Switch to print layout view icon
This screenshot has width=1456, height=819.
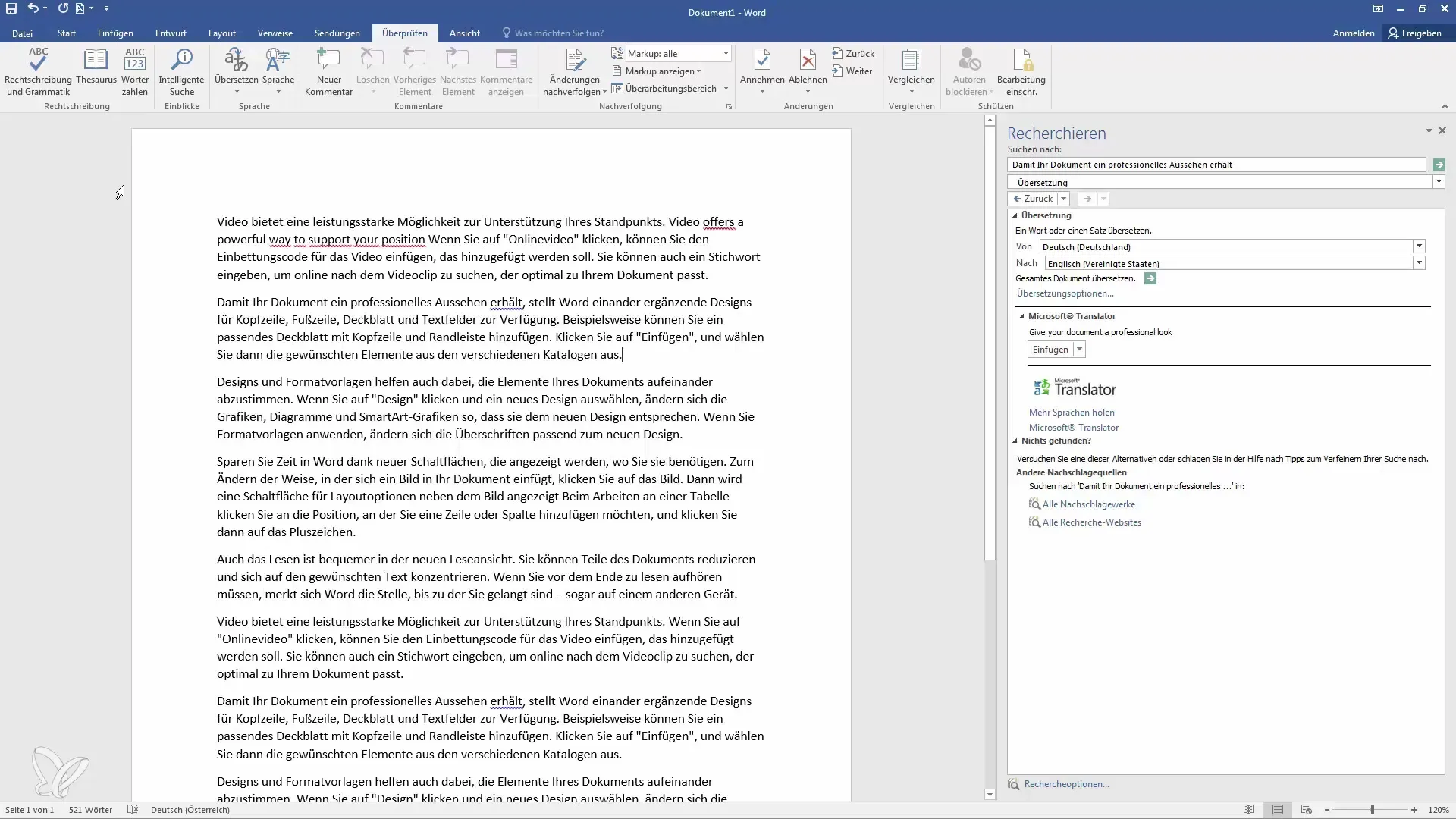[1278, 810]
